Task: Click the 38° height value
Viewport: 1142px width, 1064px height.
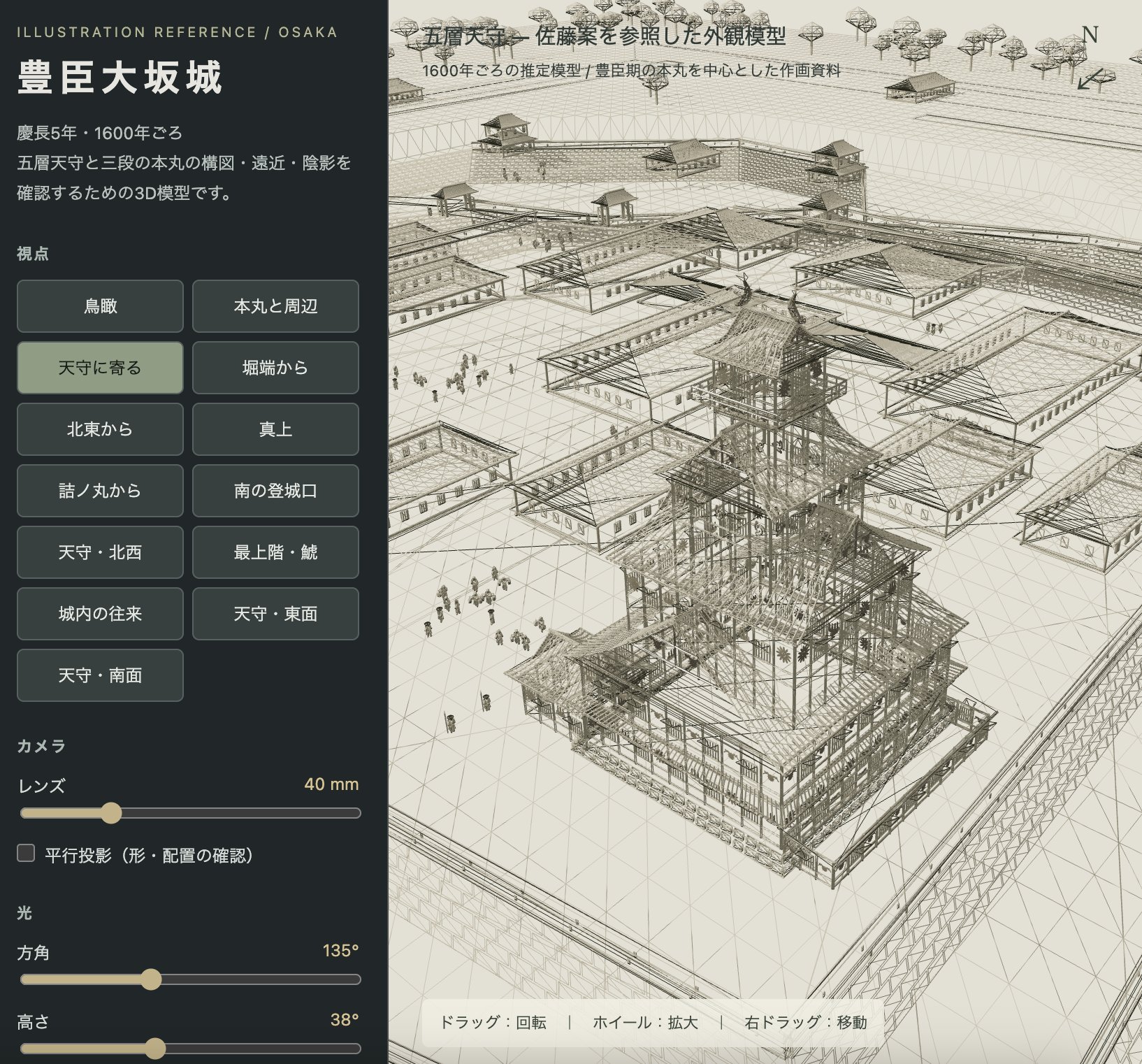Action: (x=345, y=1020)
